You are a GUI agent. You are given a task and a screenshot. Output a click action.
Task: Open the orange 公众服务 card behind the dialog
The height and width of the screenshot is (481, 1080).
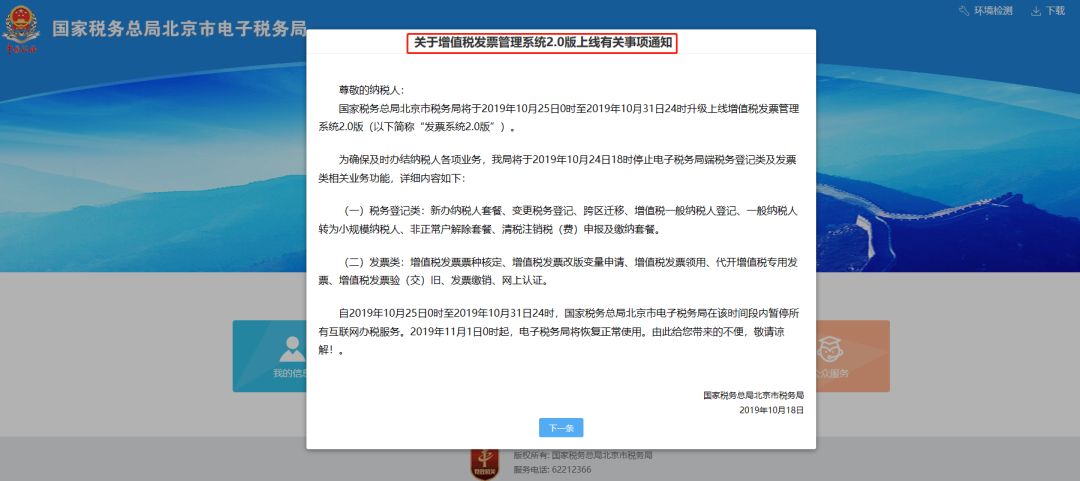point(853,356)
